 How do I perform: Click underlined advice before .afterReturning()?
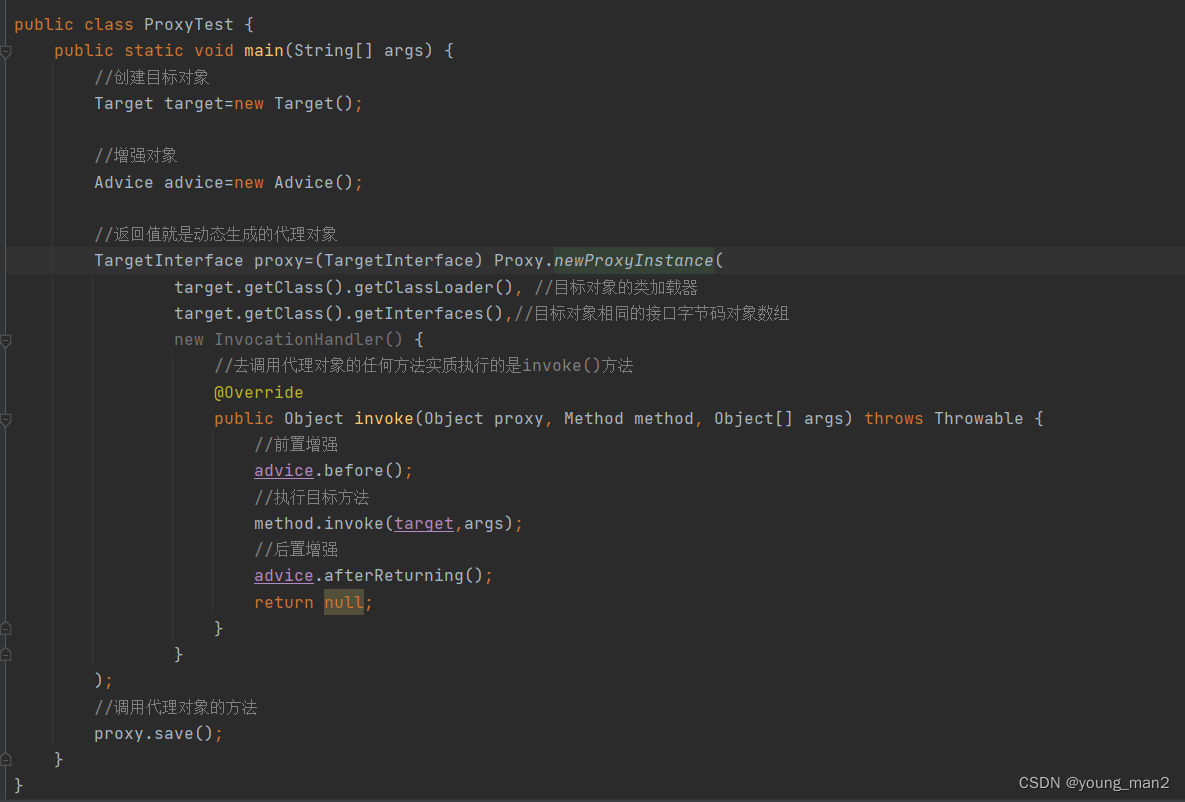283,575
